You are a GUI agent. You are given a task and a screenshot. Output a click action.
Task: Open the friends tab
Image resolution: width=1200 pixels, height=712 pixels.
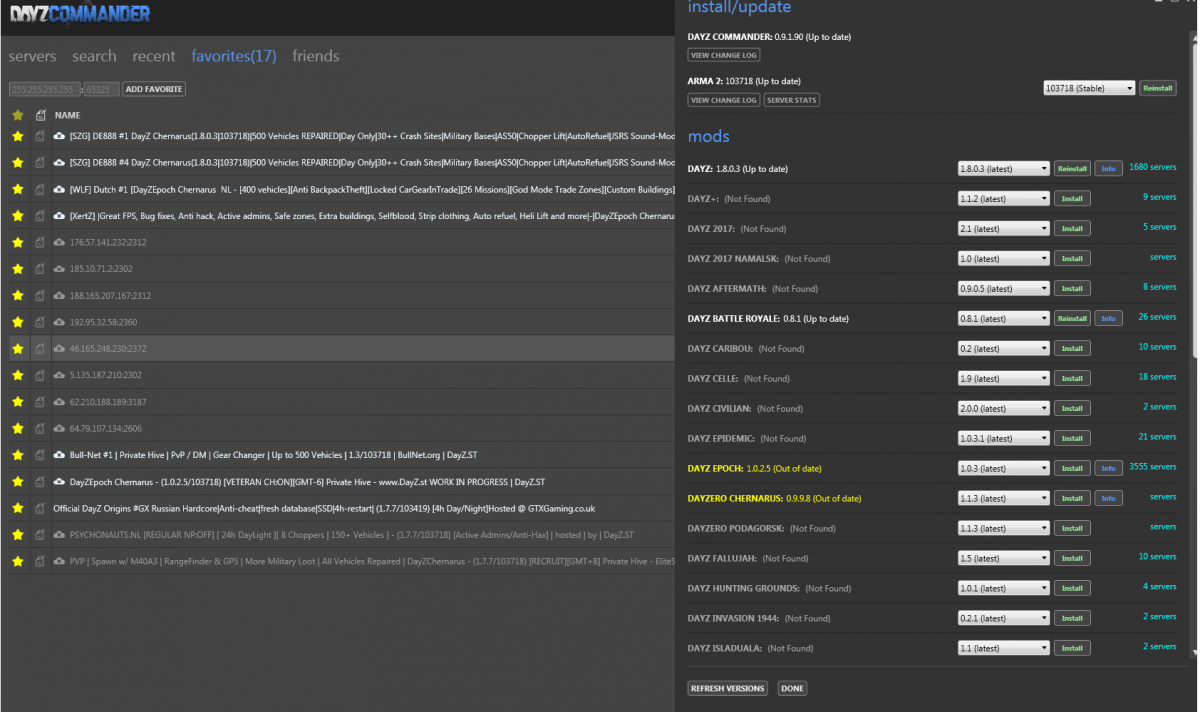pyautogui.click(x=315, y=56)
